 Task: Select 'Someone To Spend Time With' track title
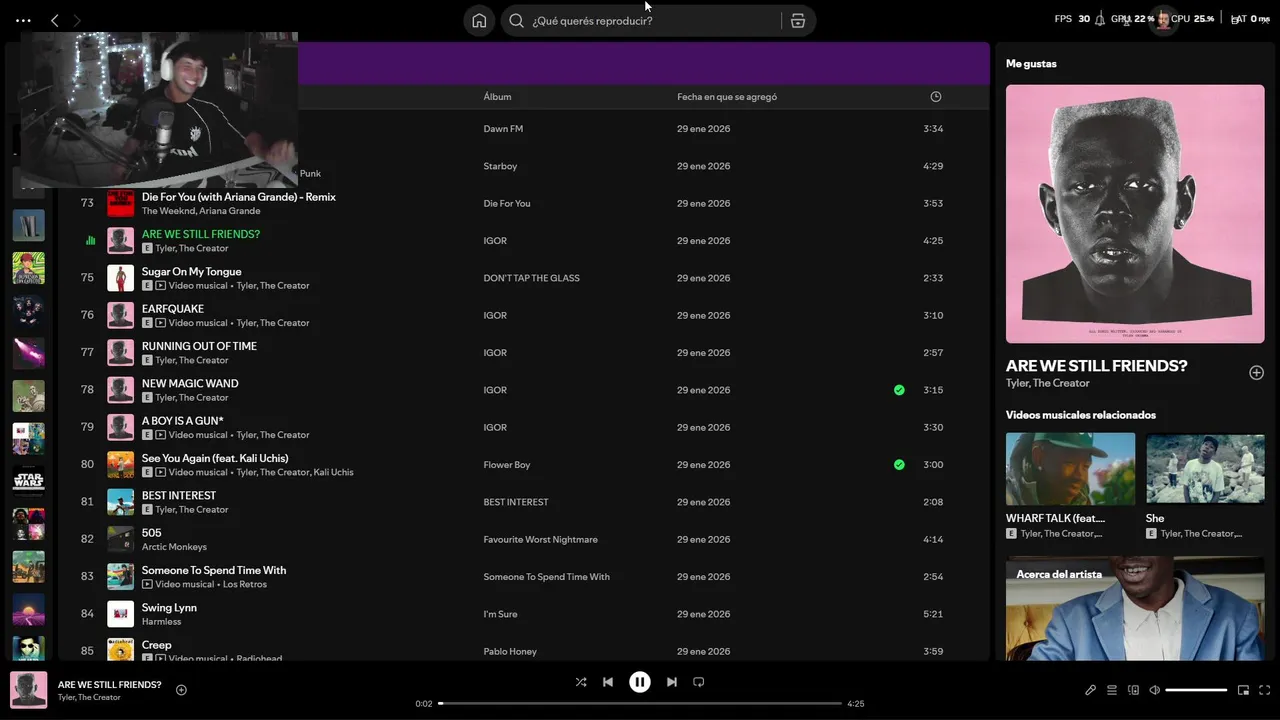pos(214,570)
